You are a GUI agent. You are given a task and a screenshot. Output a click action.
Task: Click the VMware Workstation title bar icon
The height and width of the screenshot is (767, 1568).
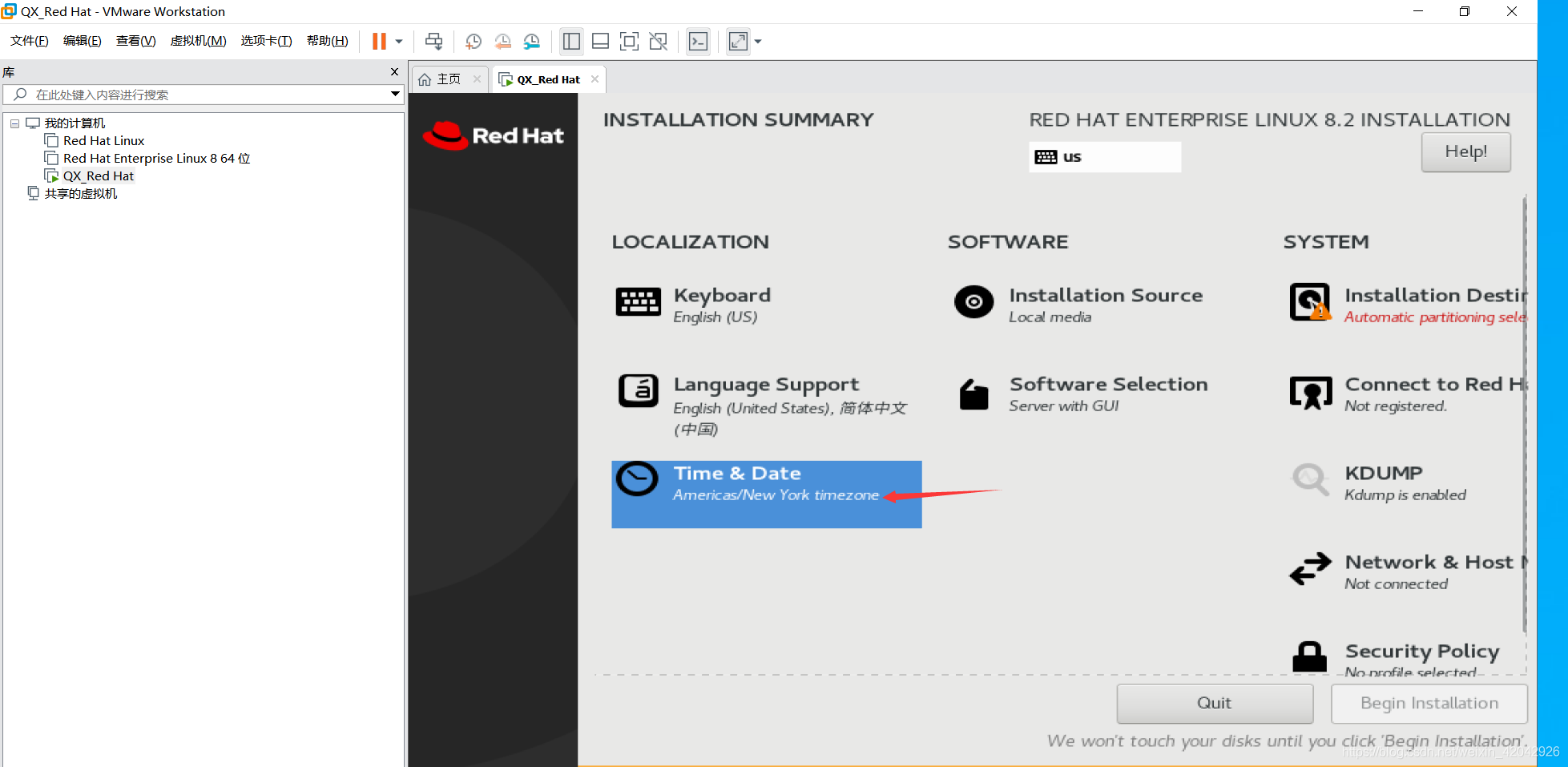(10, 11)
